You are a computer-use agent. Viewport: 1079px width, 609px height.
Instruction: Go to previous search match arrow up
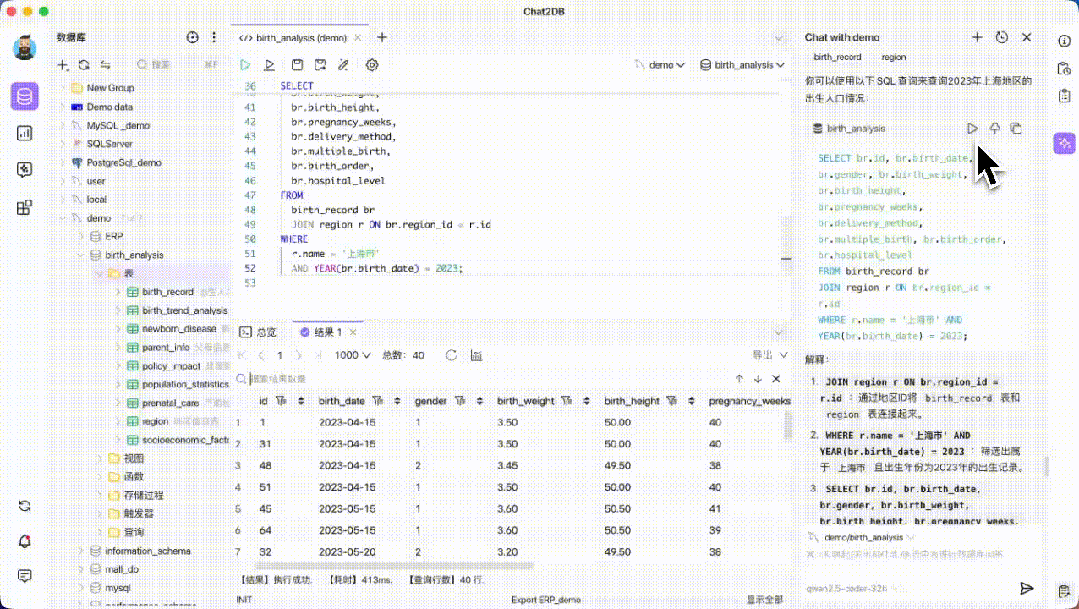tap(739, 378)
